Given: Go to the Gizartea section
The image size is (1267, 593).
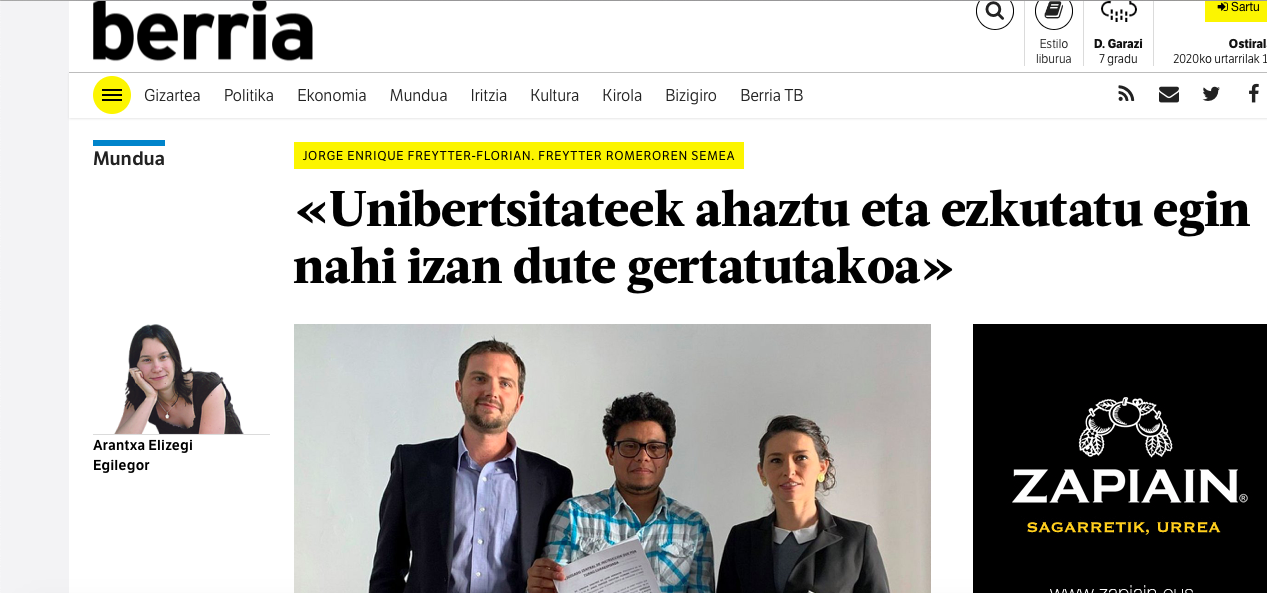Looking at the screenshot, I should pos(172,96).
